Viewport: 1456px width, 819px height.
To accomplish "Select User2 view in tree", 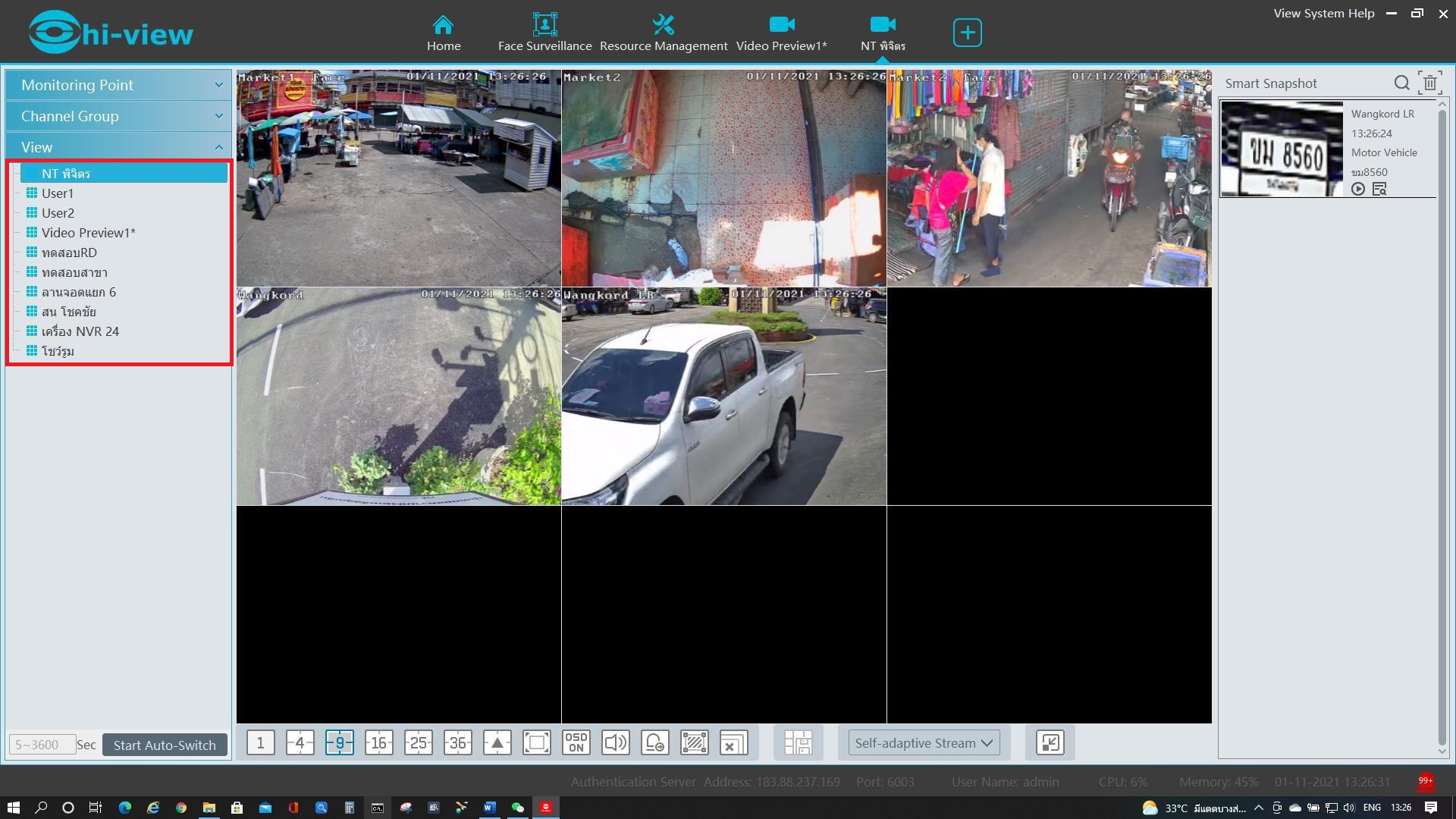I will pos(58,213).
